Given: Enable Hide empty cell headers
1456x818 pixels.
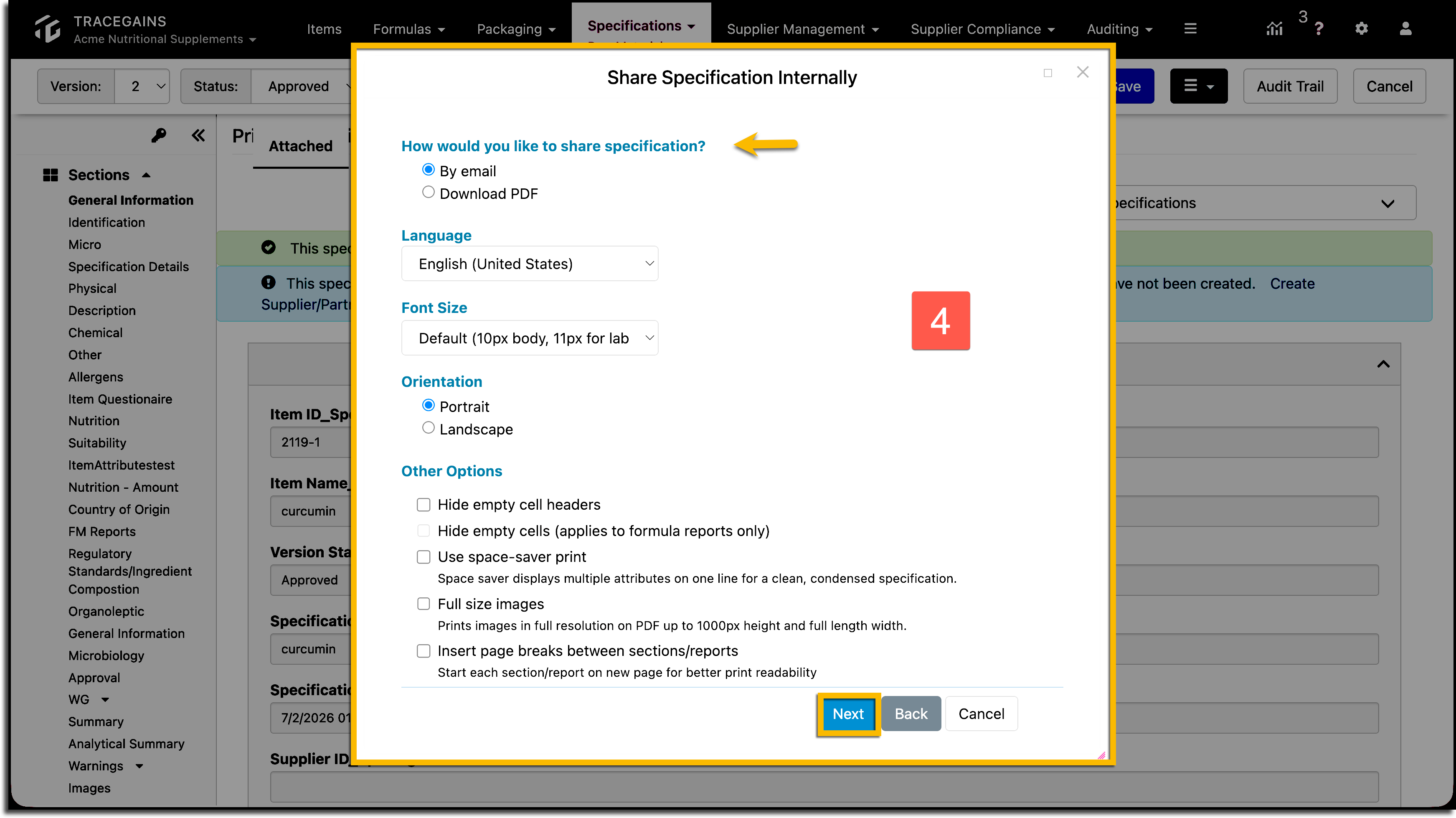Looking at the screenshot, I should coord(424,504).
